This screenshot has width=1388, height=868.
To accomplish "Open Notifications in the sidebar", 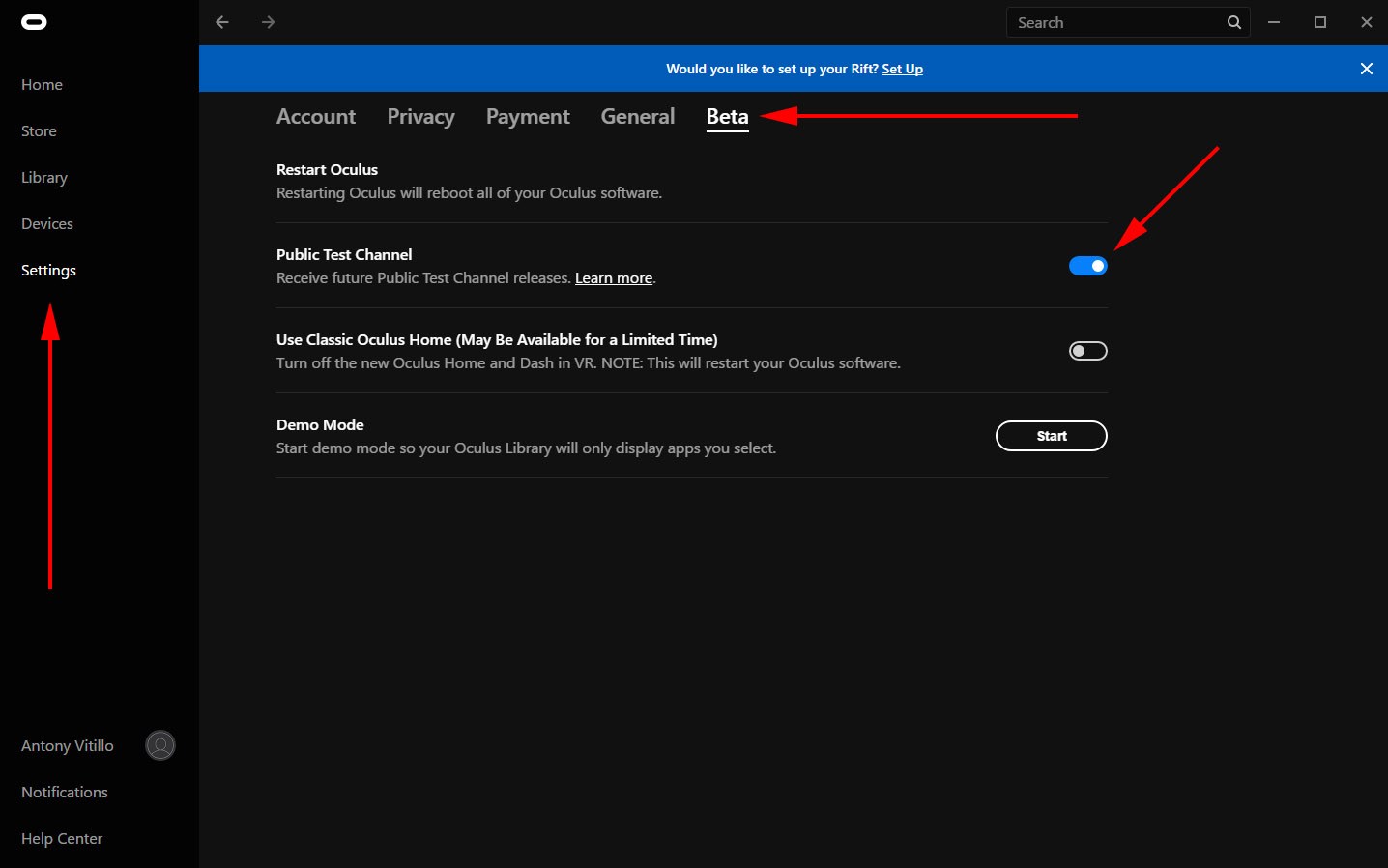I will coord(65,793).
